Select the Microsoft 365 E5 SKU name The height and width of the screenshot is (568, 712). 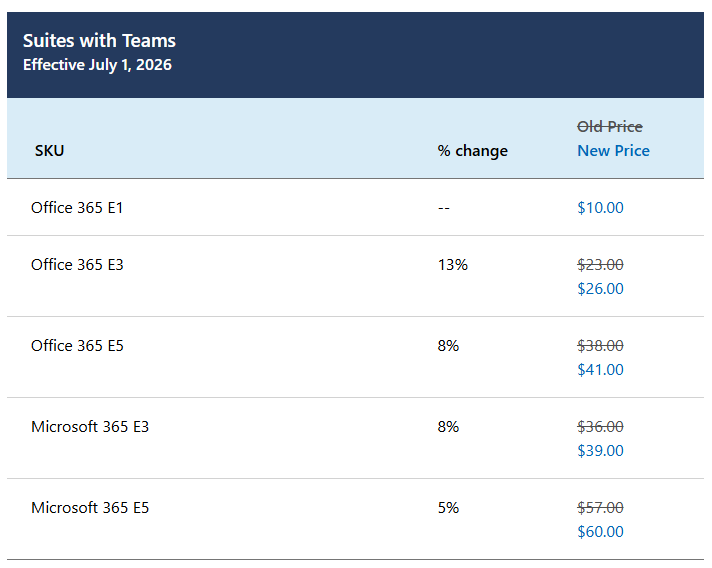click(x=90, y=508)
